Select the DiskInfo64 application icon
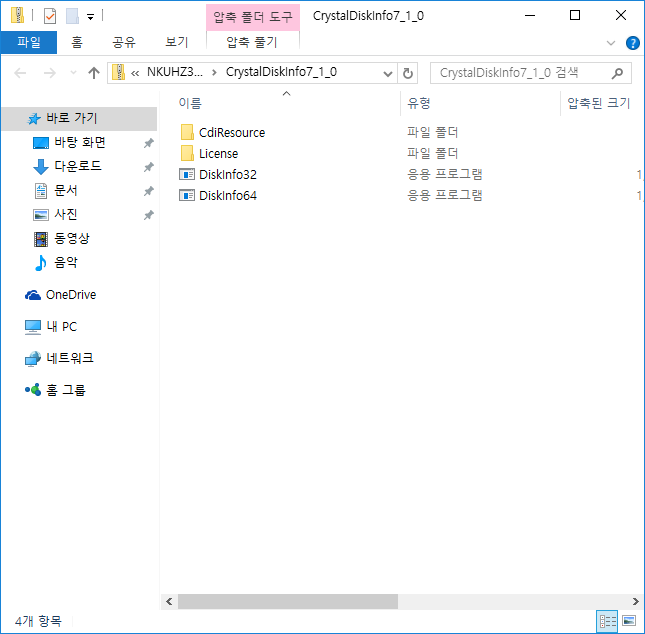Screen dimensions: 645x634 point(187,195)
